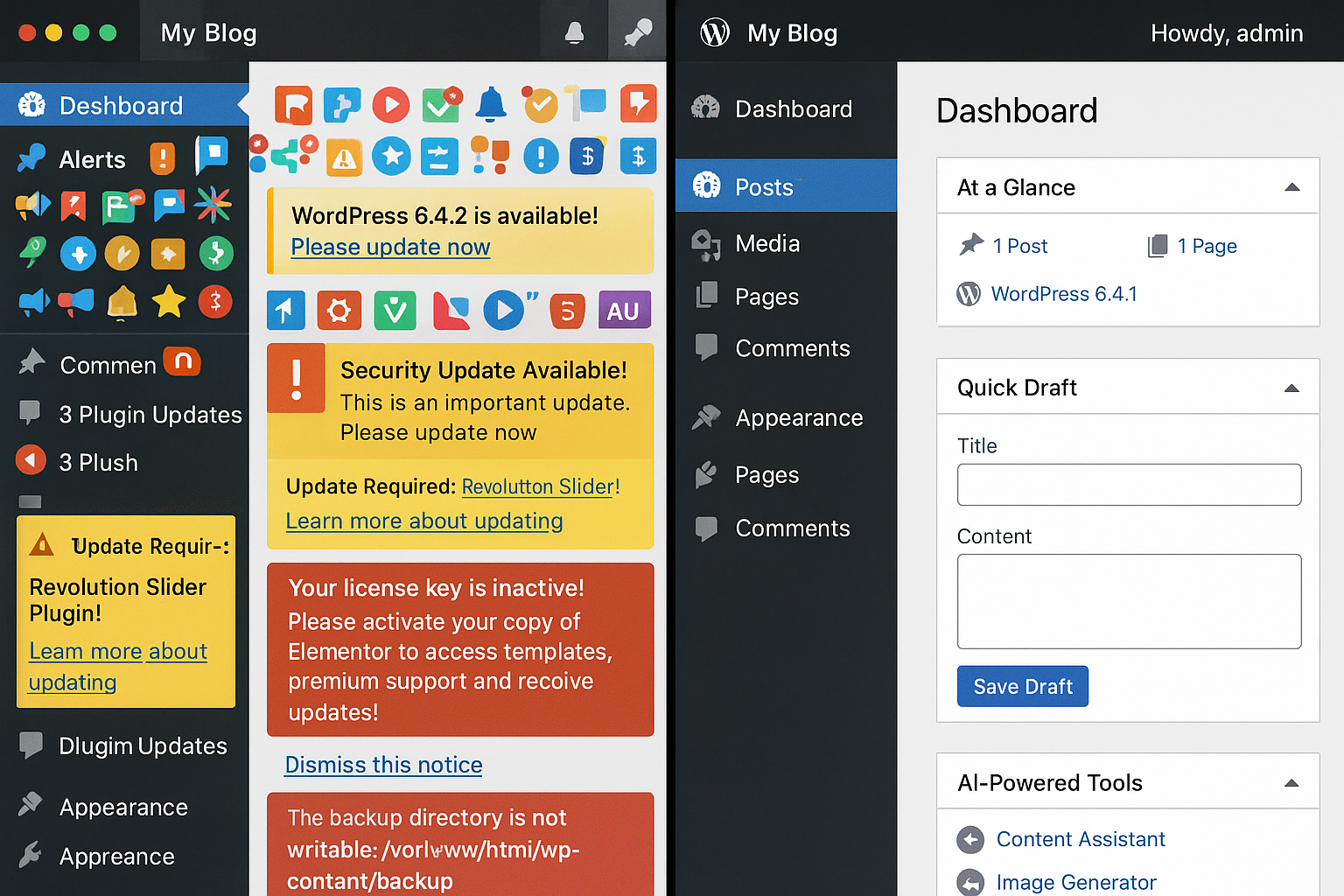1344x896 pixels.
Task: Click the green P flag icon in the sidebar
Action: pos(122,206)
